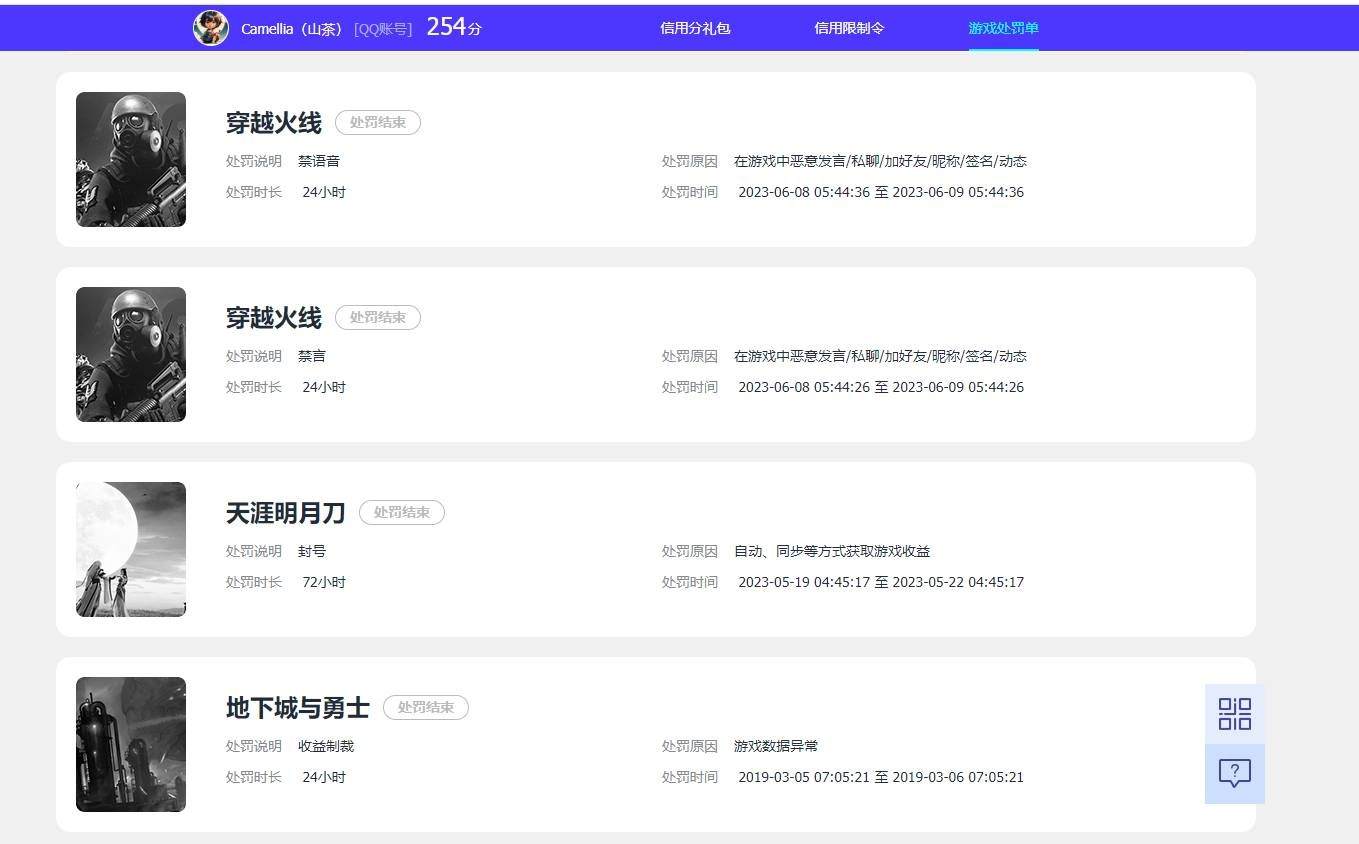The height and width of the screenshot is (844, 1359).
Task: Click the Camellia user avatar
Action: click(211, 28)
